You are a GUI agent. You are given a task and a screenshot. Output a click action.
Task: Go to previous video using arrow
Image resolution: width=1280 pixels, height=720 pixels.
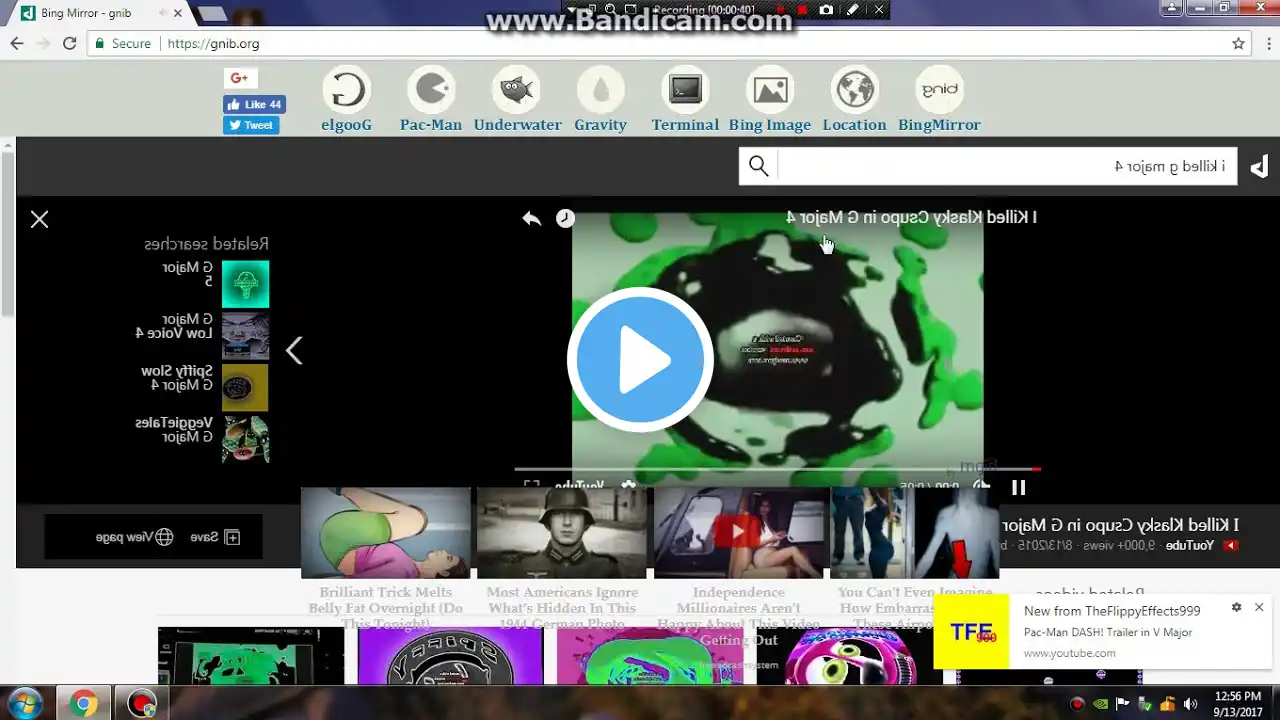click(294, 350)
